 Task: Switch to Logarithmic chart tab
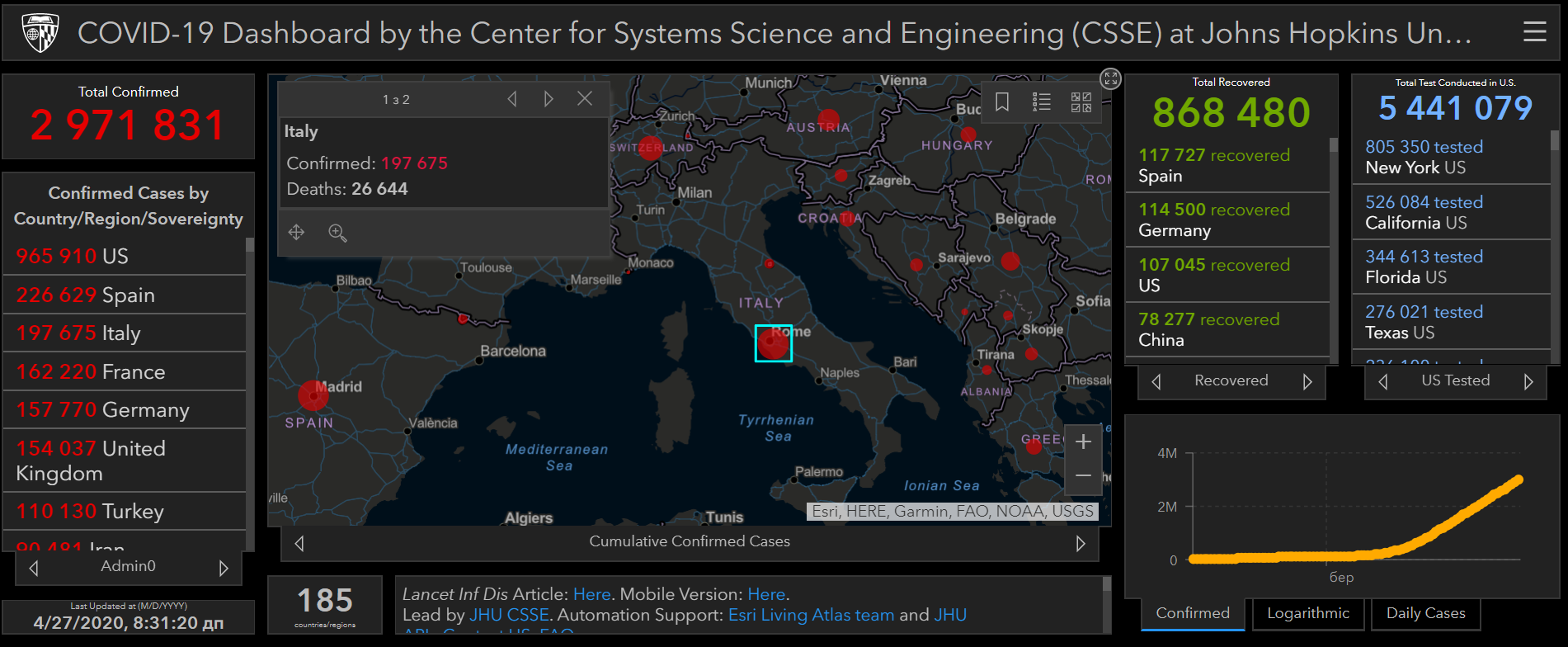point(1308,613)
